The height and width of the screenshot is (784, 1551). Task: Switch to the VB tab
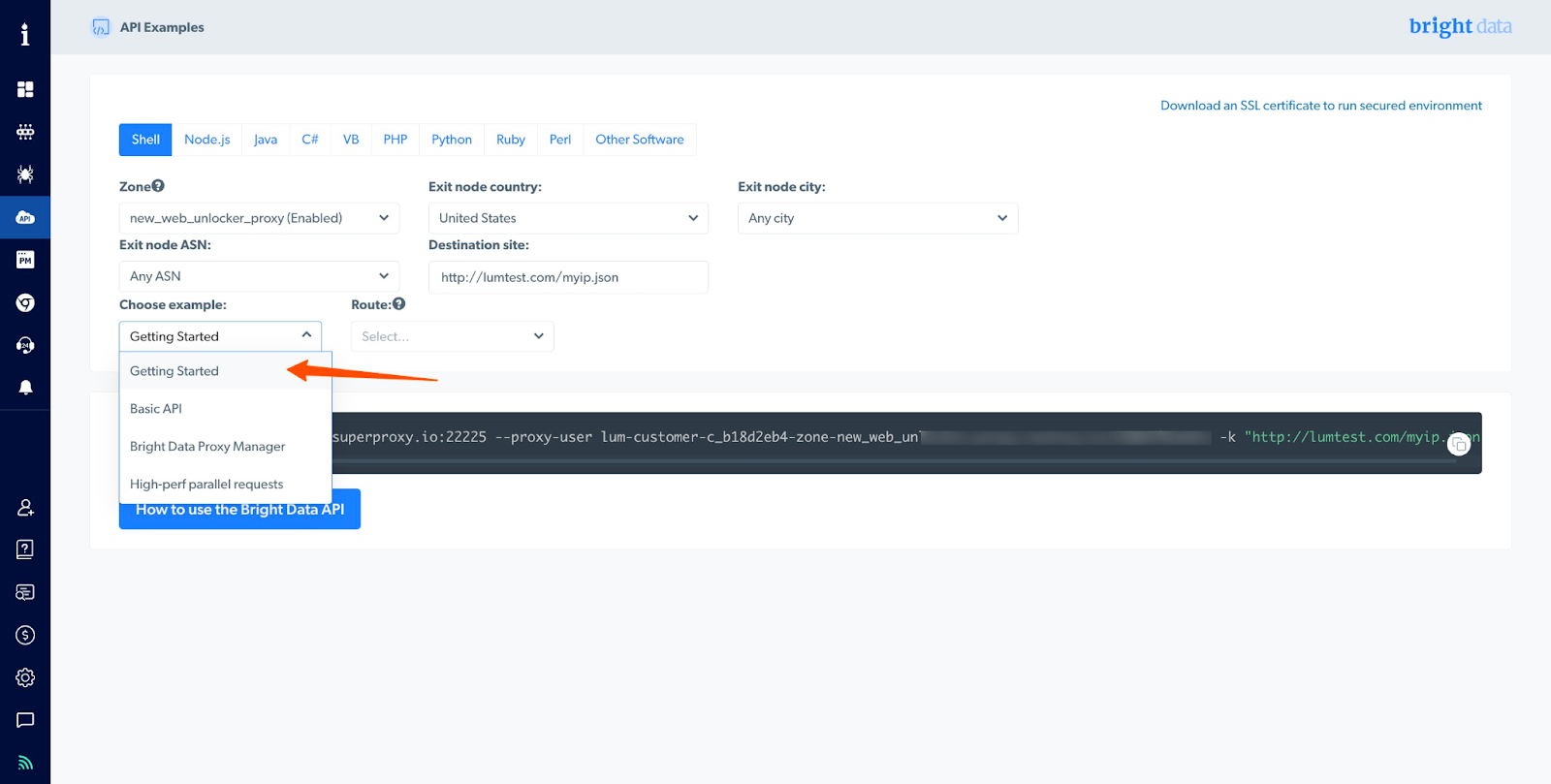[351, 140]
